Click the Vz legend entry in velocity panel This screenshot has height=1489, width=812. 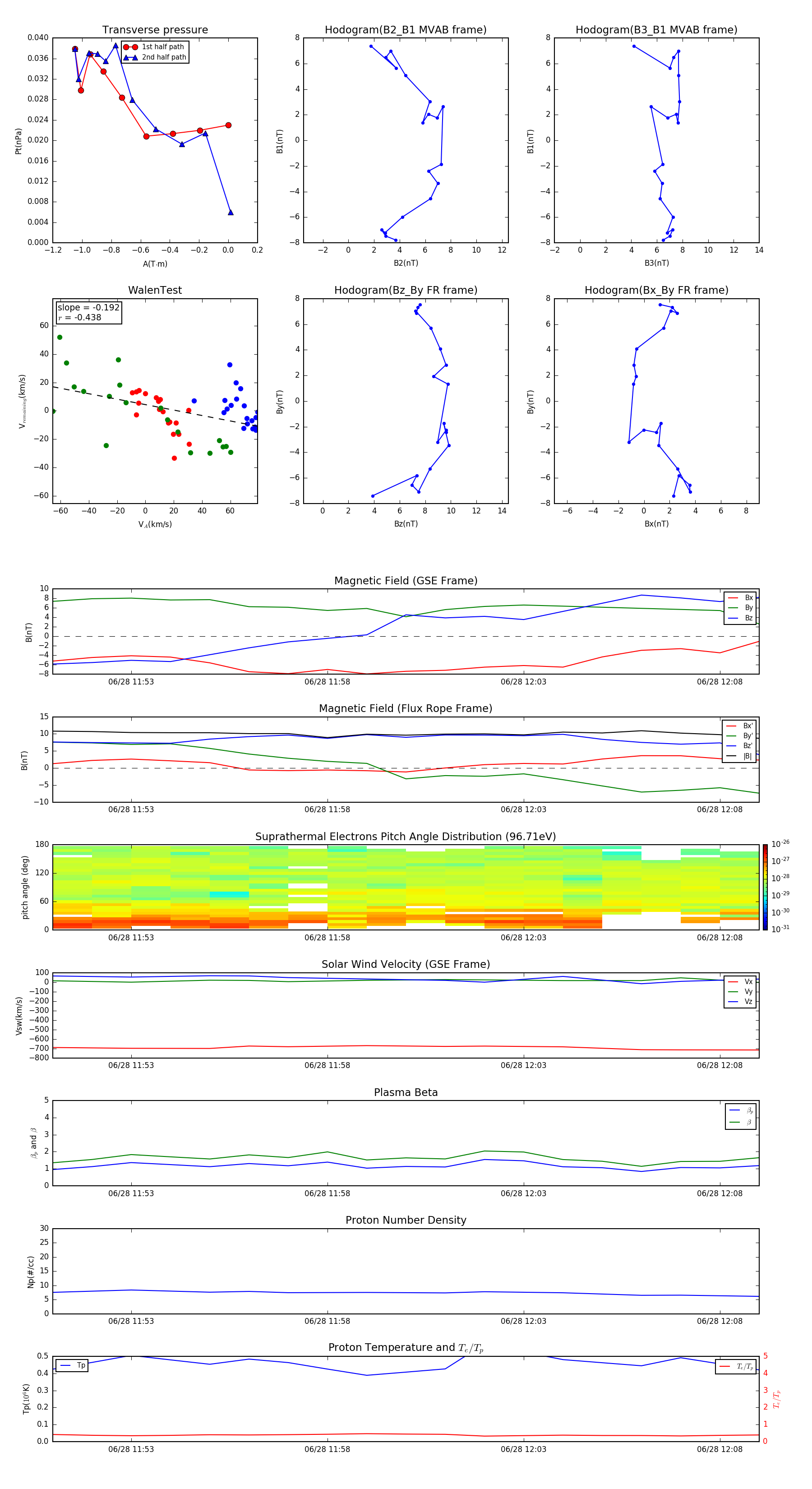pyautogui.click(x=740, y=1002)
